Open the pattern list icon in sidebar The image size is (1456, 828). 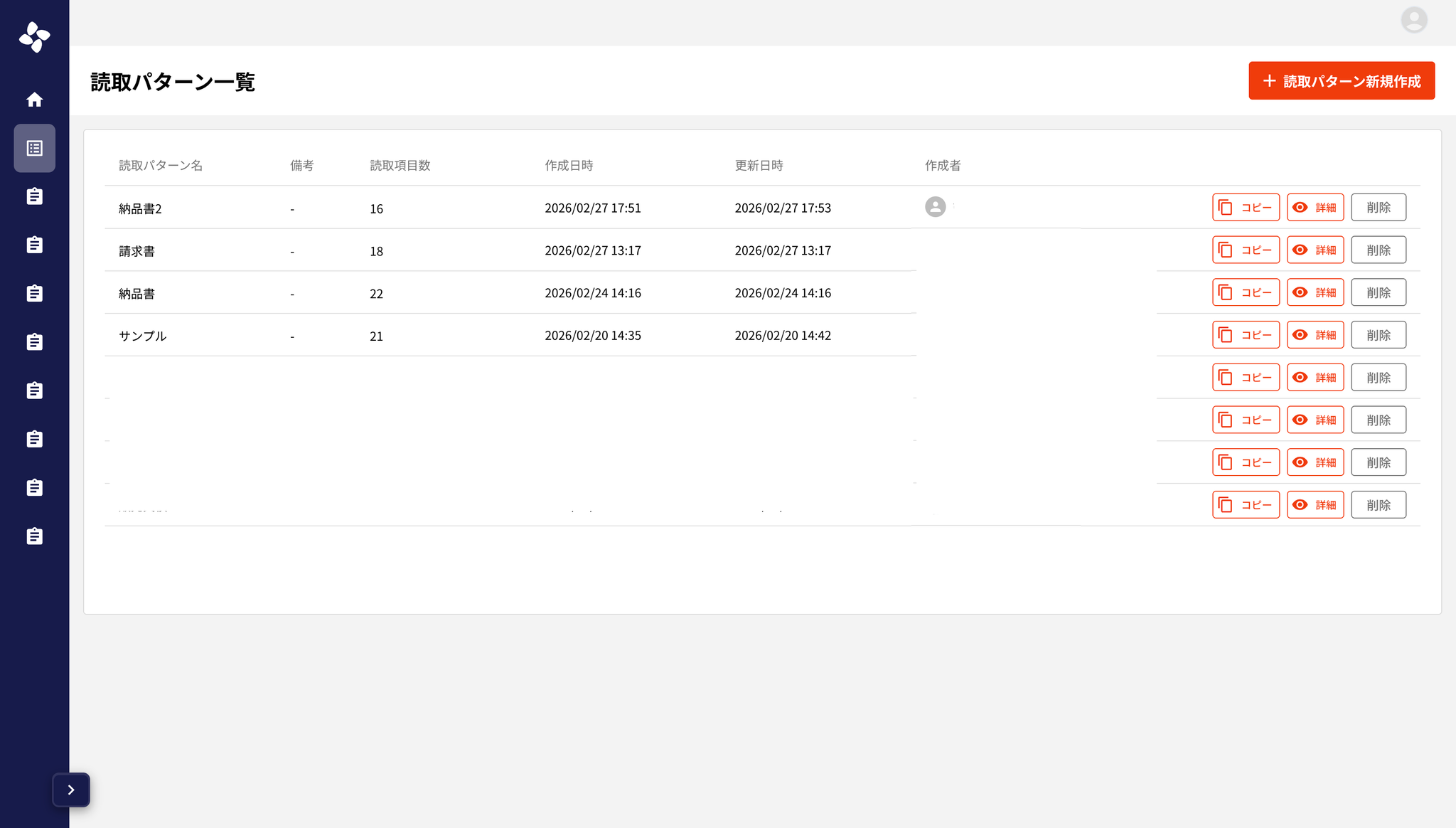point(34,148)
